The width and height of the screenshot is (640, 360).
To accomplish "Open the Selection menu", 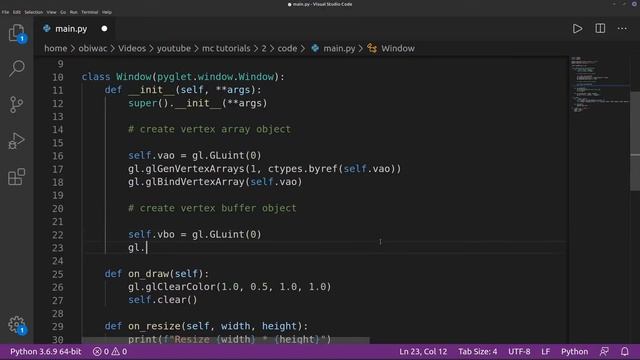I will click(x=33, y=12).
